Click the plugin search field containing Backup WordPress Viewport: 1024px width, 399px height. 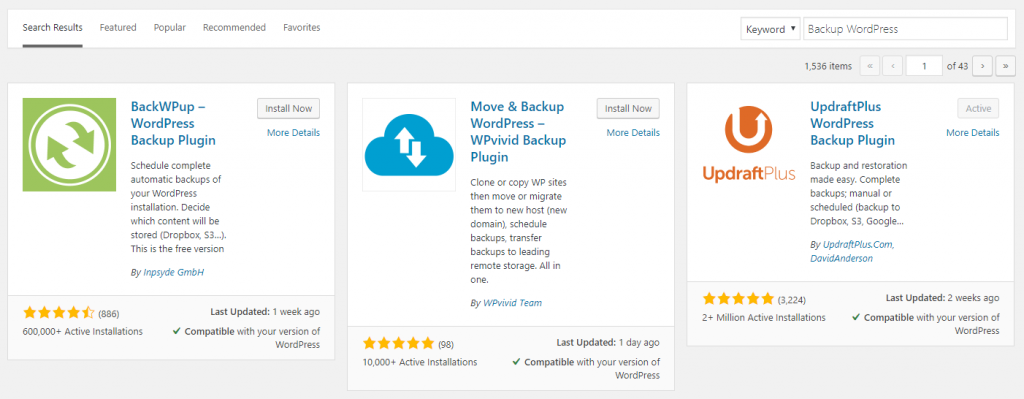click(x=905, y=29)
